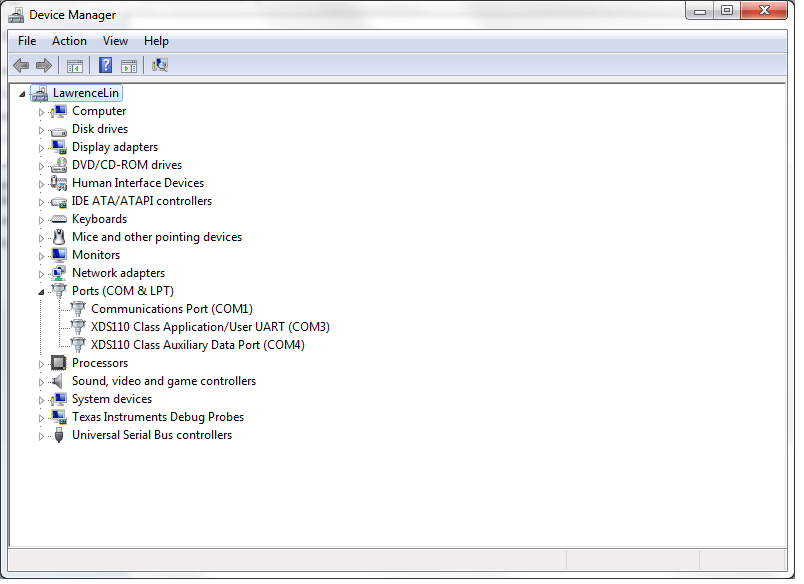Select XDS110 Class Application/User UART (COM3) label
804x584 pixels.
(x=210, y=327)
